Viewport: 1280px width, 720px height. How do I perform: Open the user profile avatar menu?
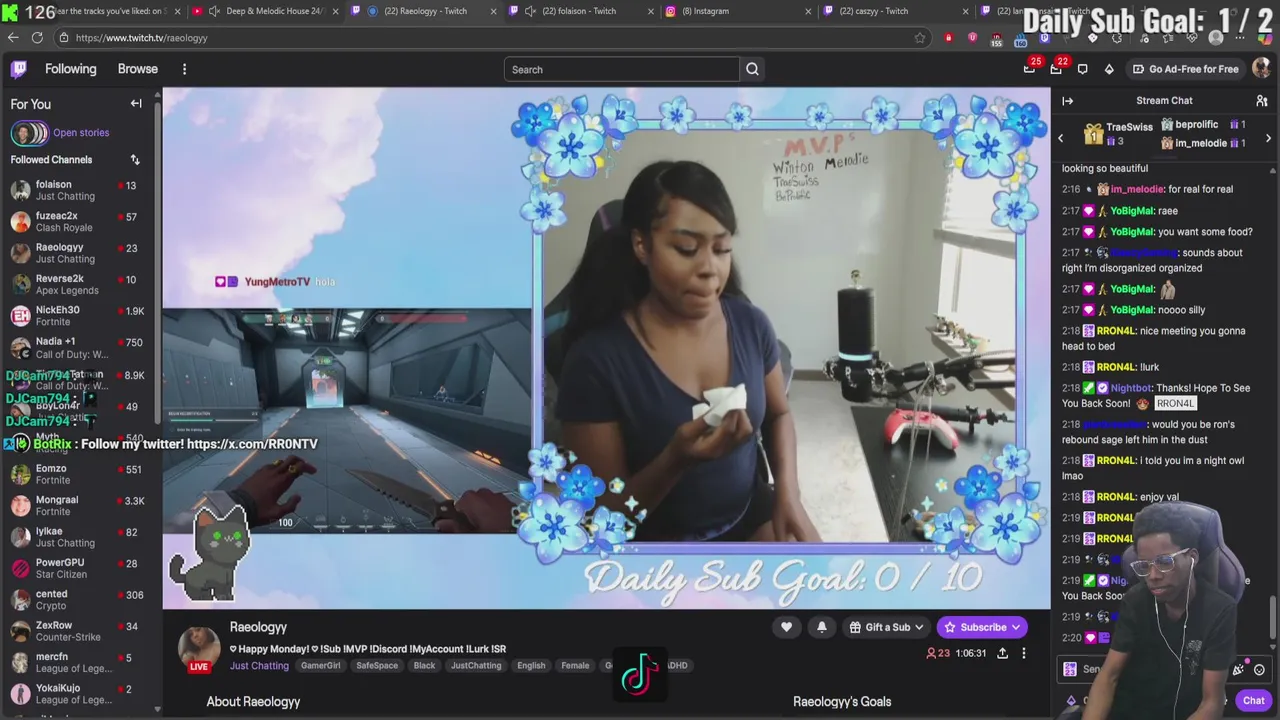1261,69
